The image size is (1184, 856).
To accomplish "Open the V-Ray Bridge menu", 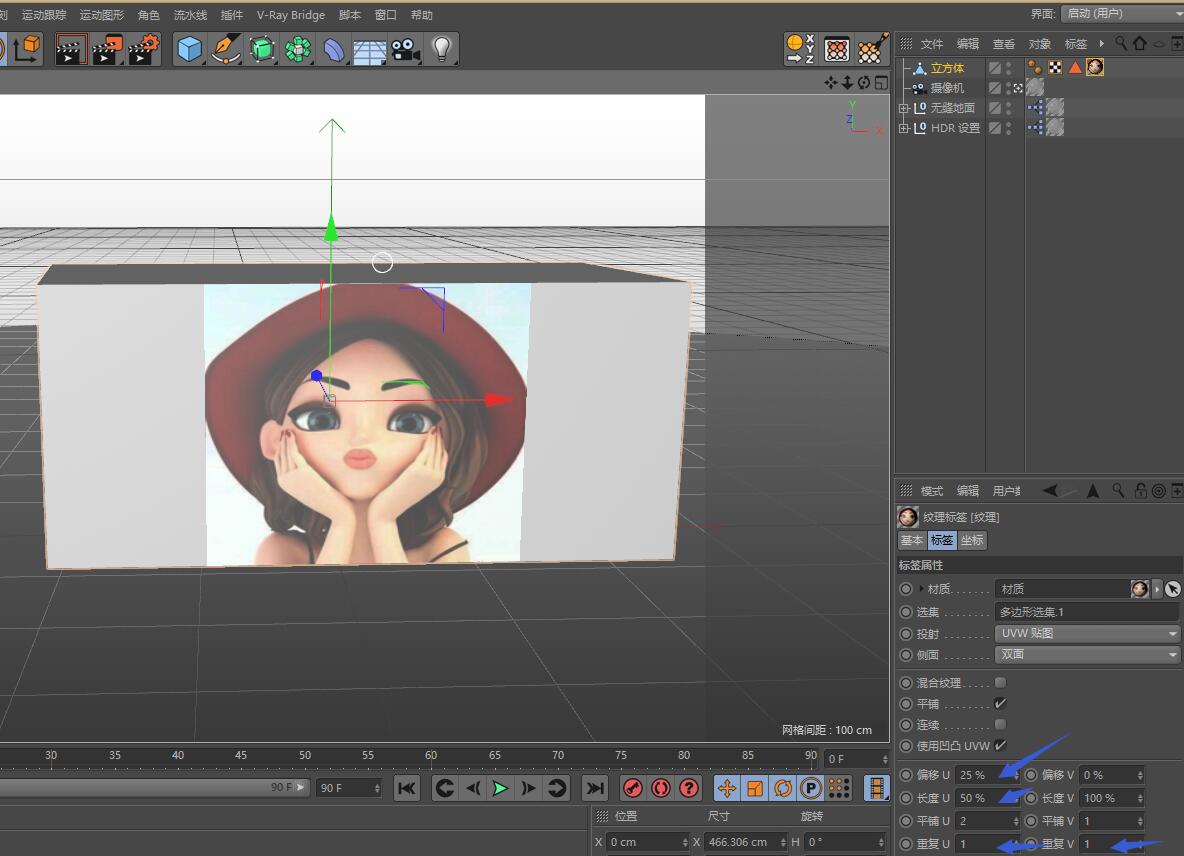I will (x=291, y=14).
